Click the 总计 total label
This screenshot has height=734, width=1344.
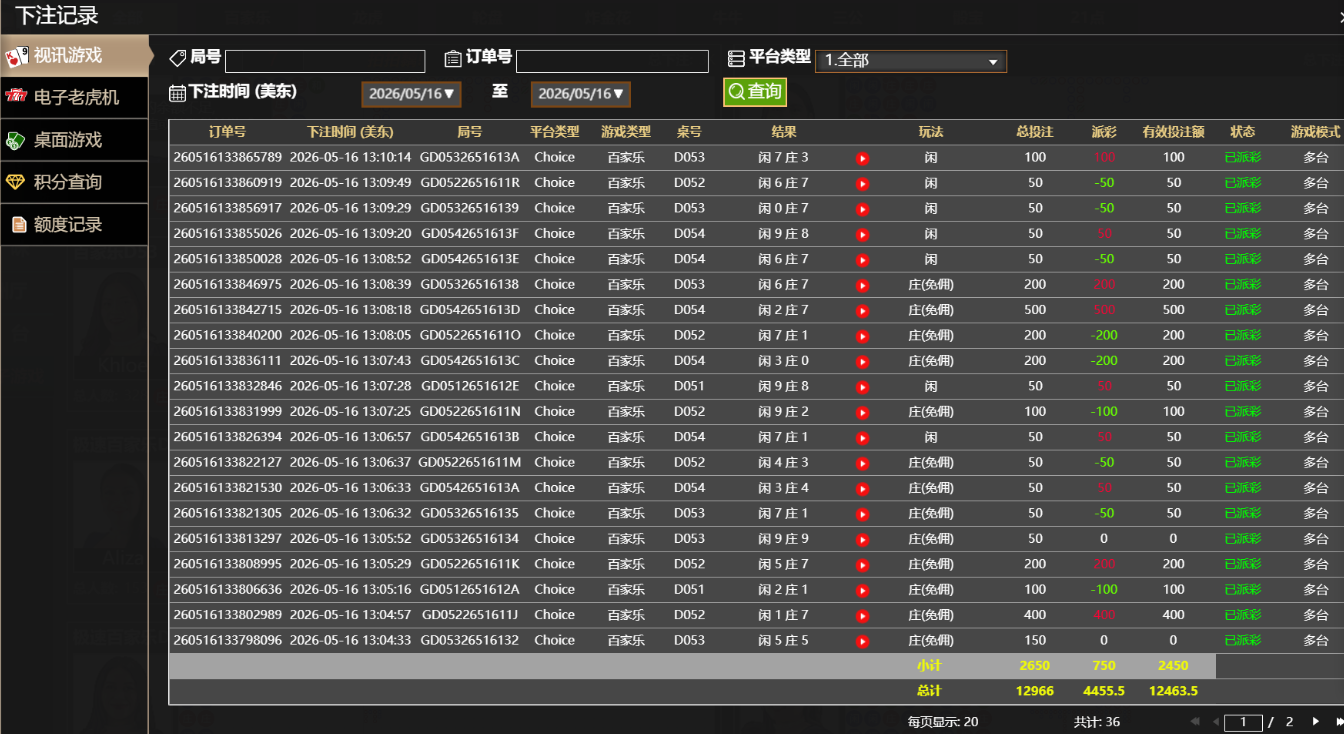(929, 691)
